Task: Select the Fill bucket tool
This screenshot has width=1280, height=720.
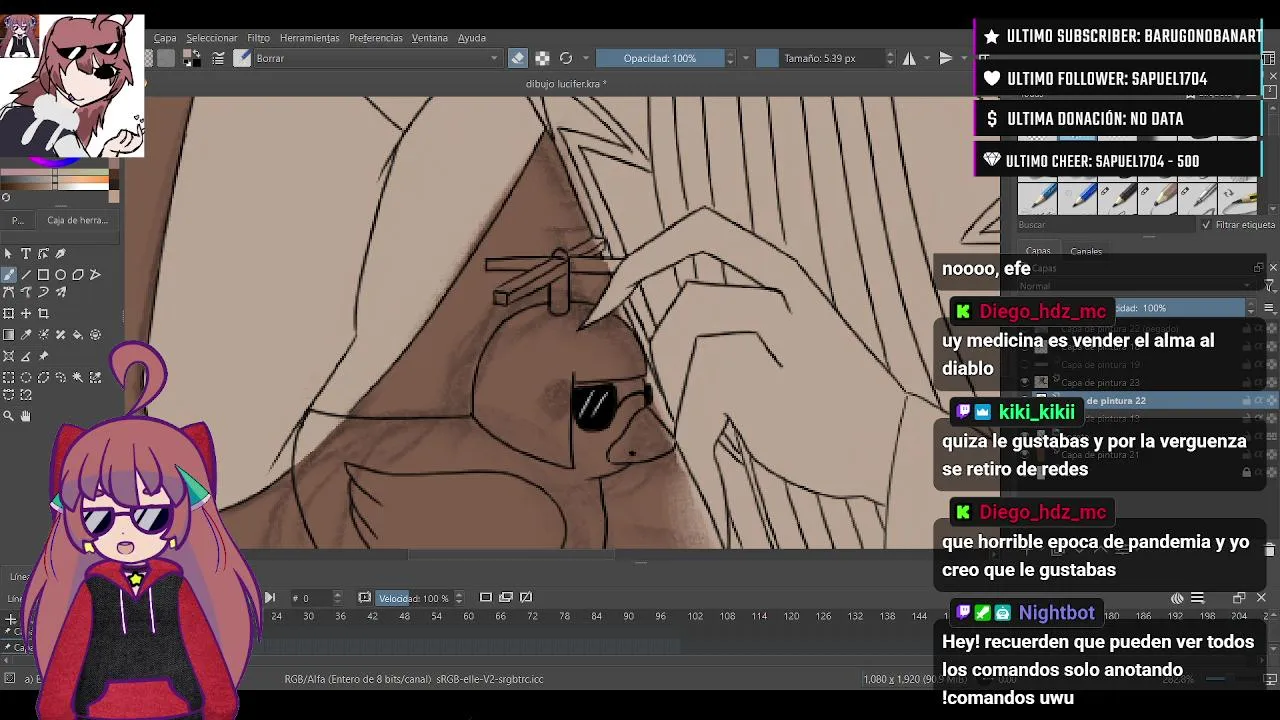Action: [x=78, y=335]
